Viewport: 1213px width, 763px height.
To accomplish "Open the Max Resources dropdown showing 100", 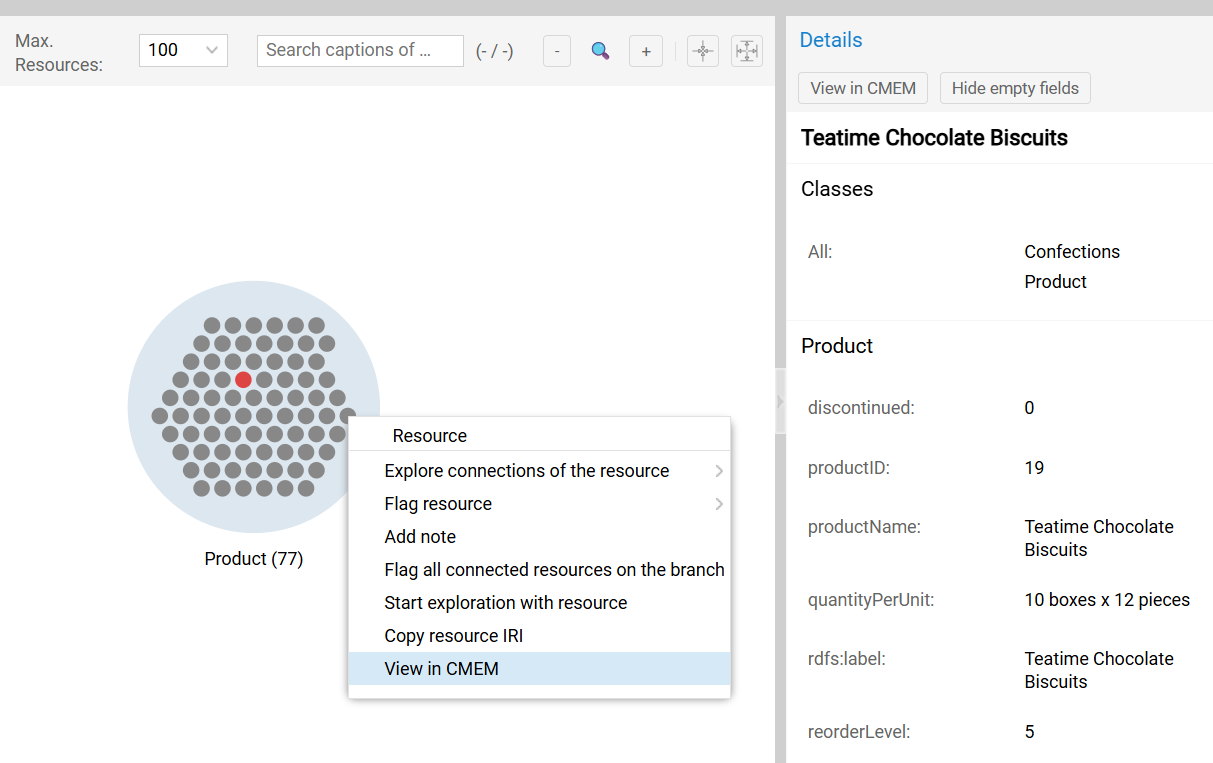I will tap(183, 50).
